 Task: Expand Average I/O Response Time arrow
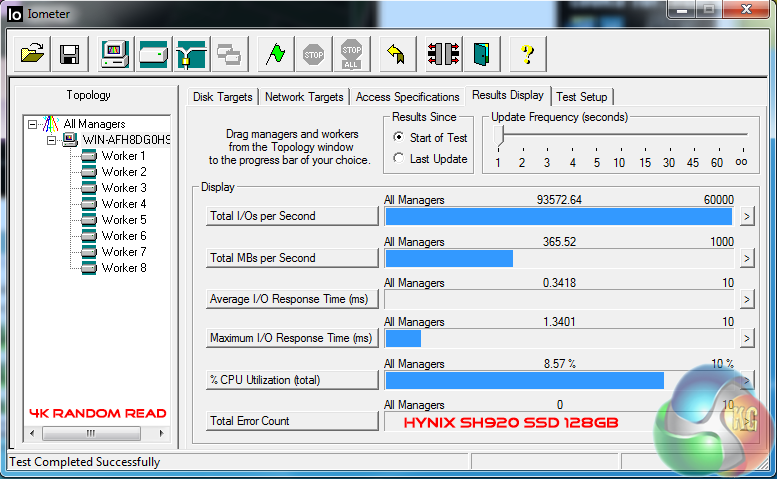coord(747,299)
